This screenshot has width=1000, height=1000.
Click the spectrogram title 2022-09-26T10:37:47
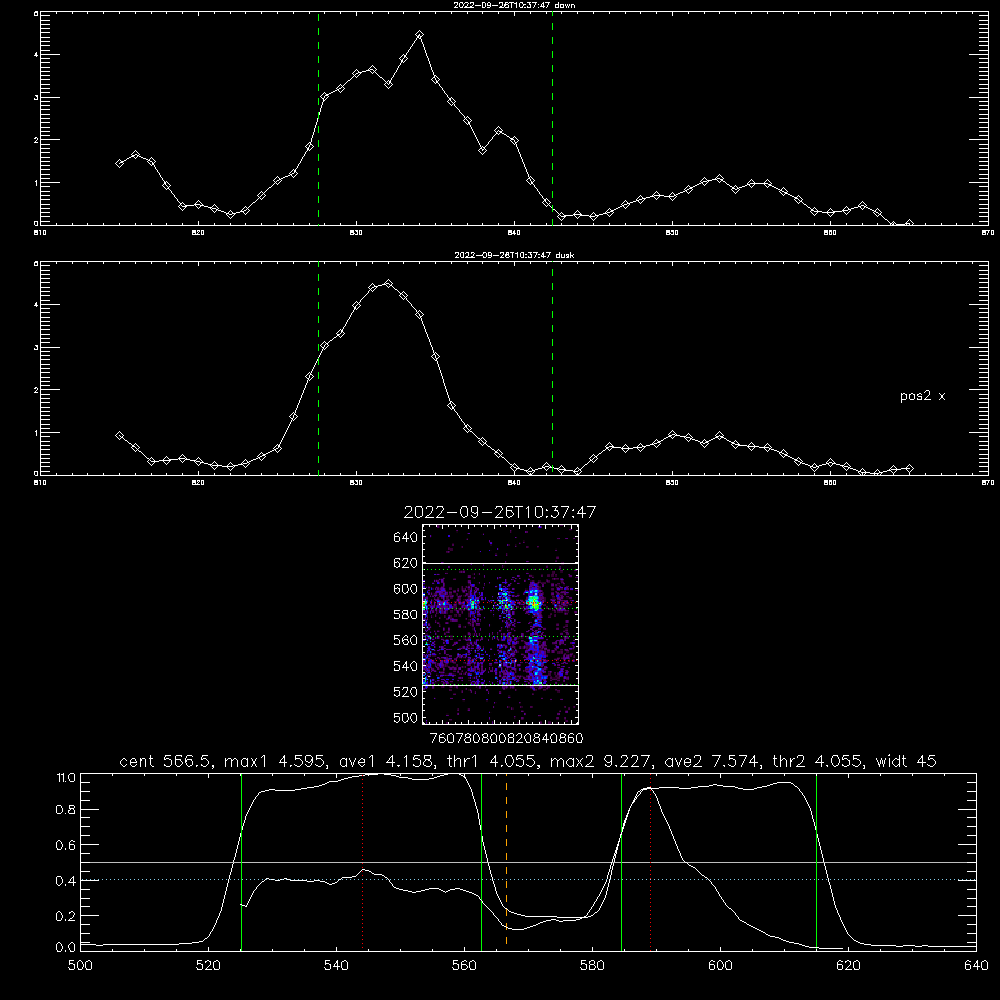coord(499,512)
